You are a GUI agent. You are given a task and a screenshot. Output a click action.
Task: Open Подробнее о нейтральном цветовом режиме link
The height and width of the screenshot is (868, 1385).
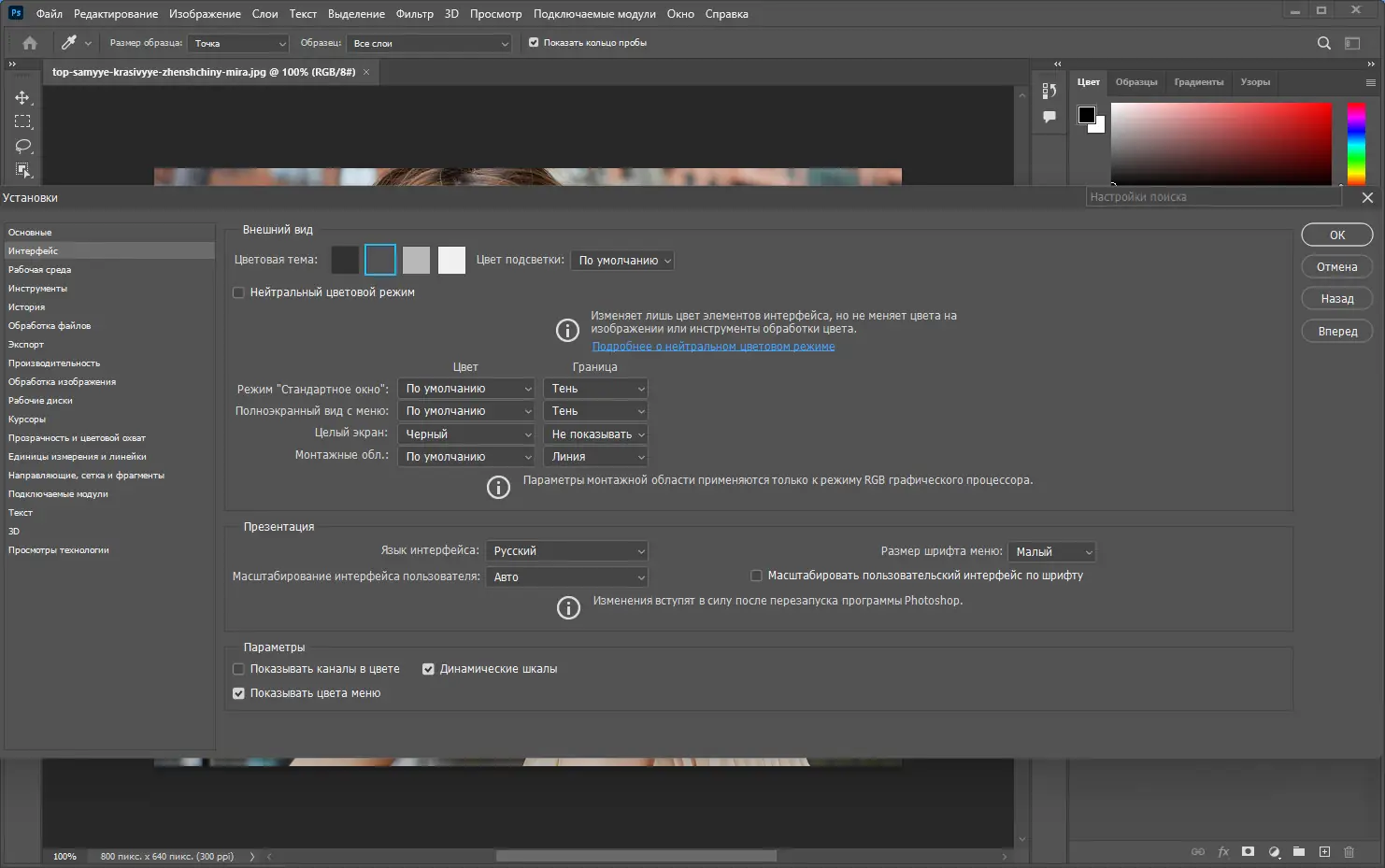(x=713, y=347)
